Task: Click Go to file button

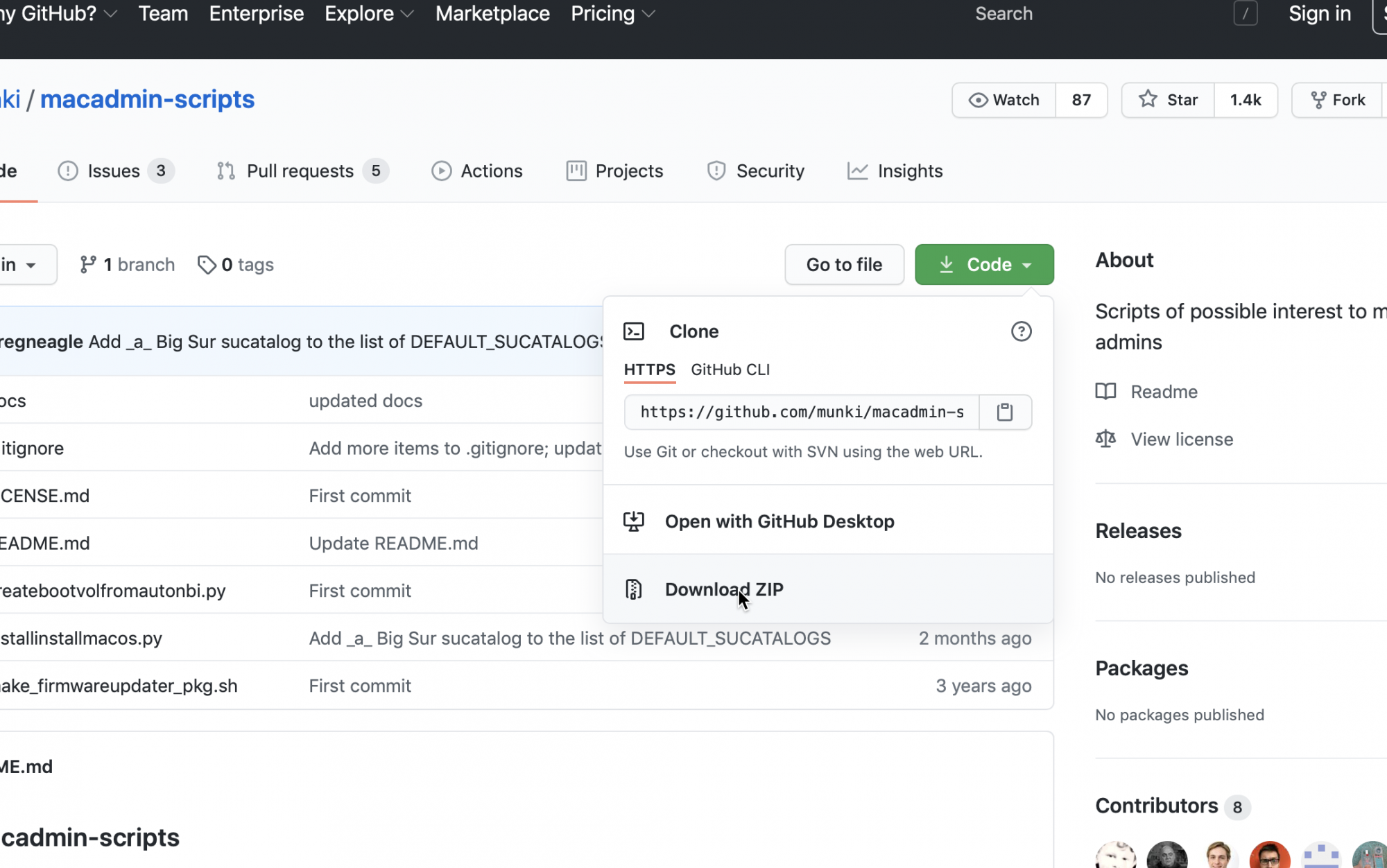Action: click(844, 264)
